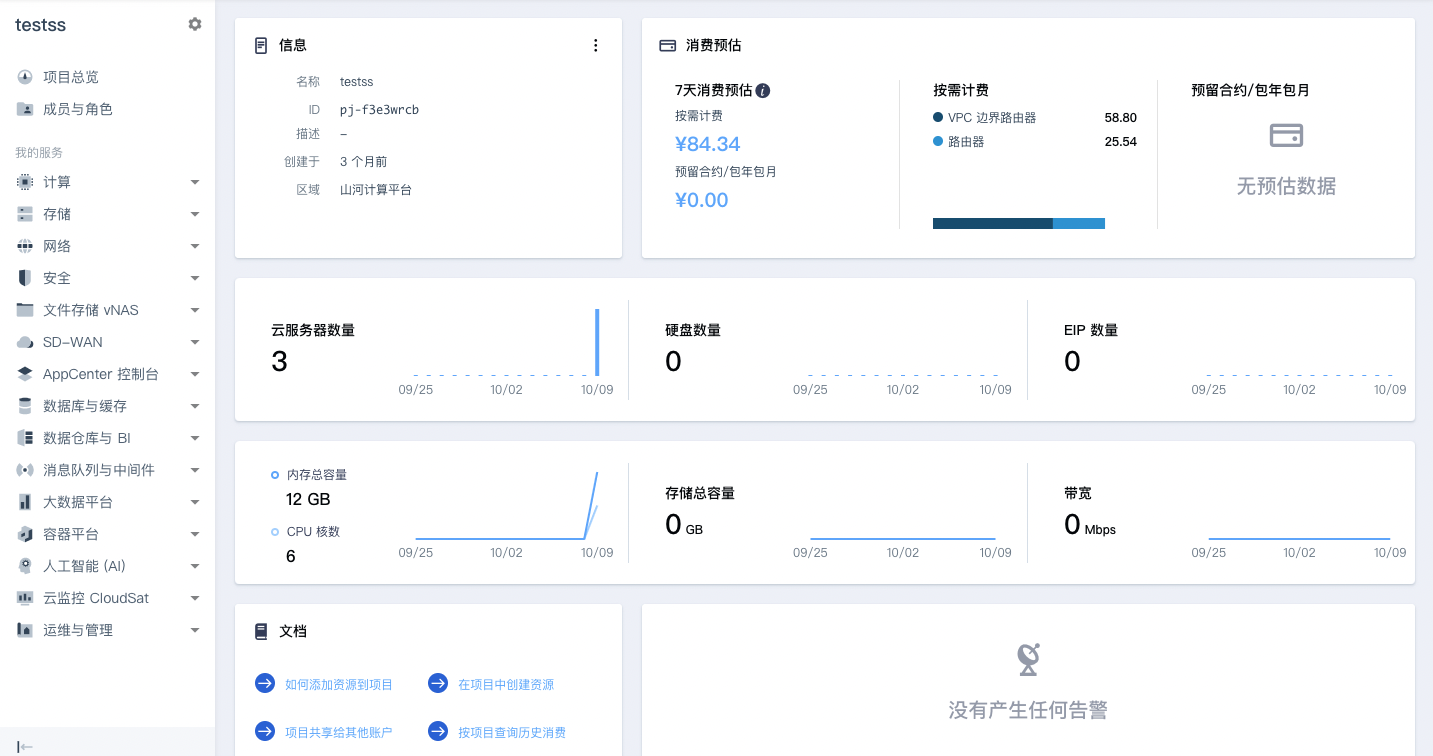Screen dimensions: 1433x756
Task: Click the 成员与角色 sidebar icon
Action: point(25,109)
